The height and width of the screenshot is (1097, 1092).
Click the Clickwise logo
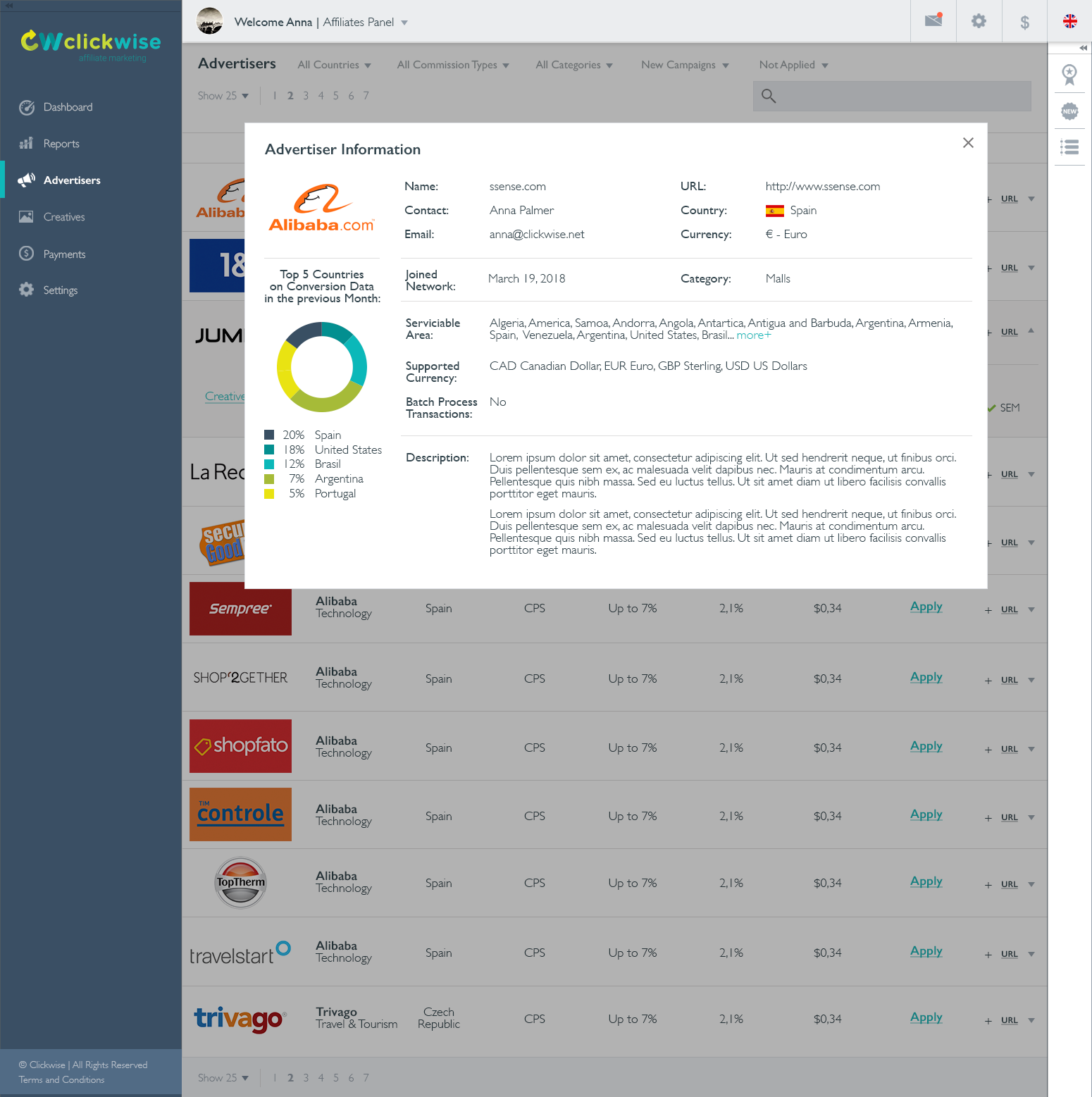89,44
